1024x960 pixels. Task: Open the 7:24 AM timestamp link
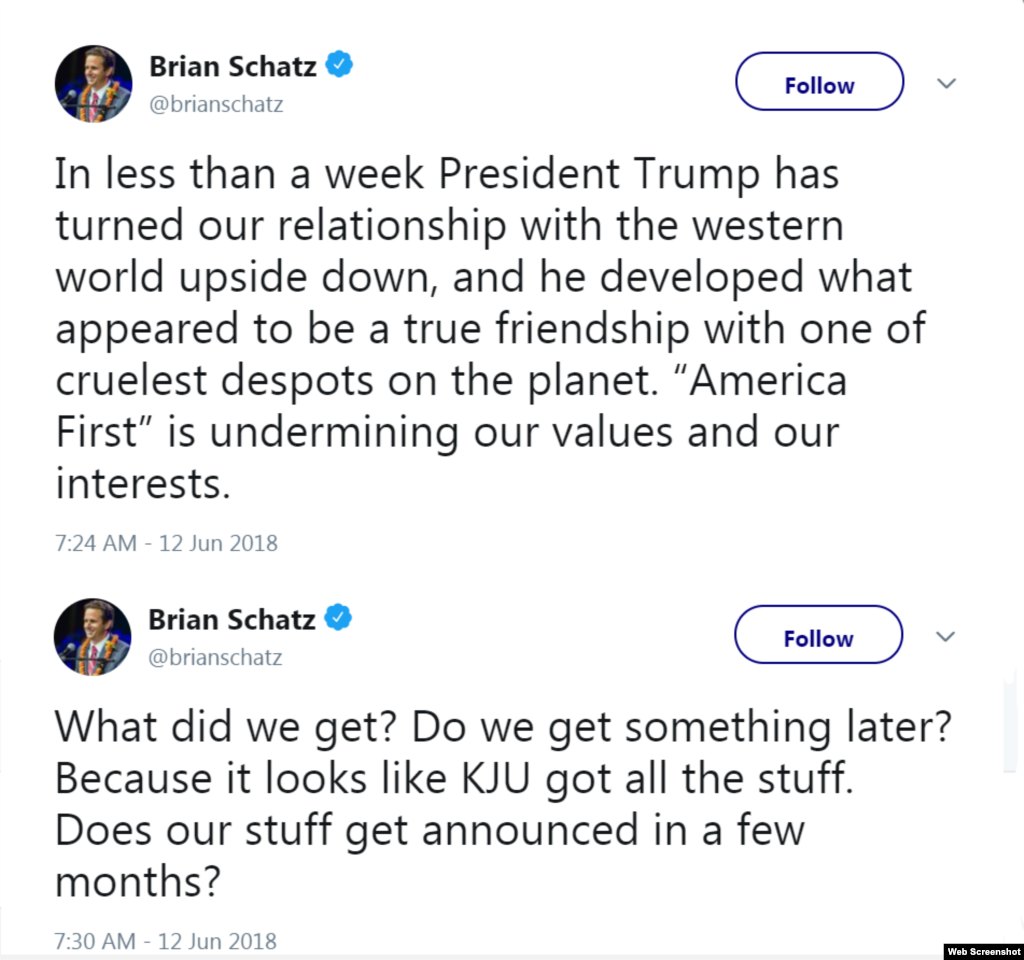click(x=166, y=542)
